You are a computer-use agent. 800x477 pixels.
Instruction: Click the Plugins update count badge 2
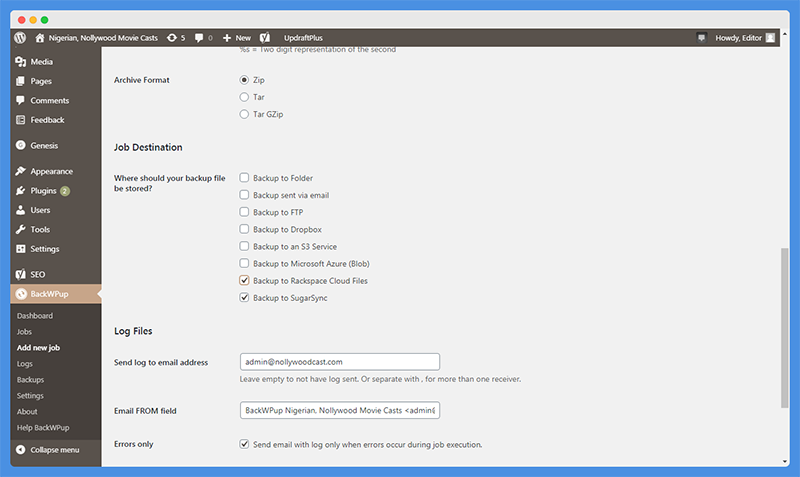(x=65, y=191)
